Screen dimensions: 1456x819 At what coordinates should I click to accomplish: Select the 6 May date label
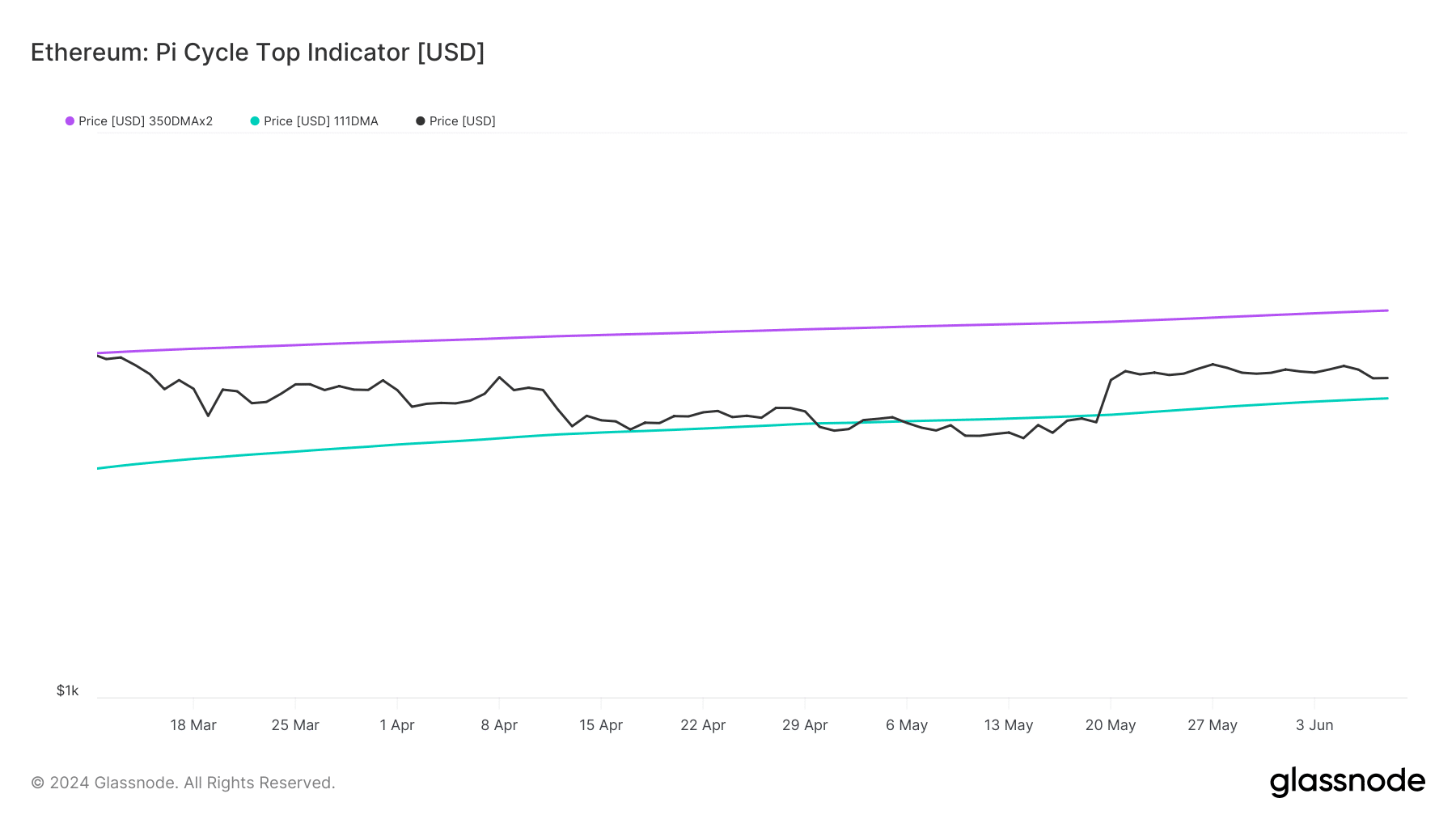pos(907,725)
